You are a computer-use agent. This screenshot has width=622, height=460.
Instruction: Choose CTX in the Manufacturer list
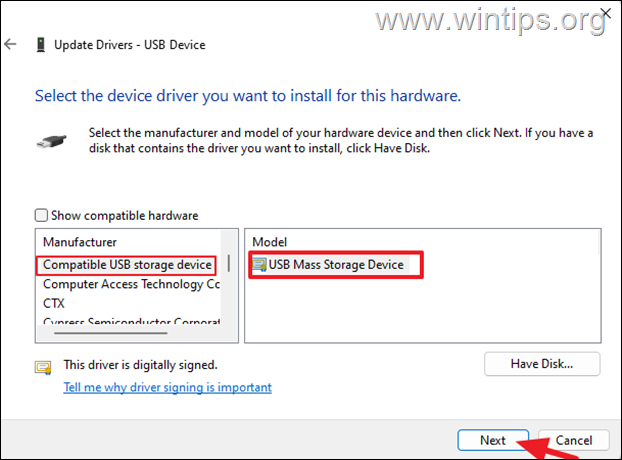point(54,303)
